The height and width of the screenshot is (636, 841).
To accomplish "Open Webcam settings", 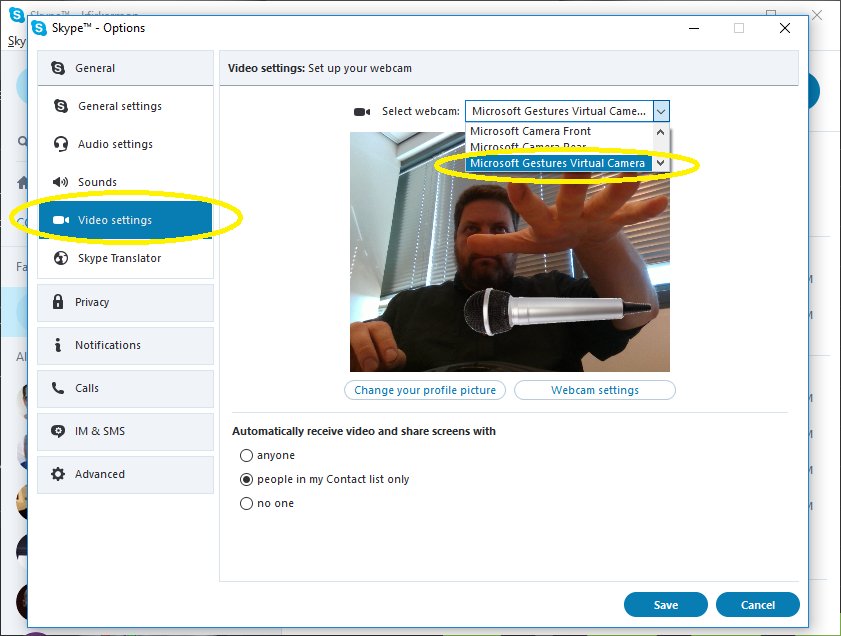I will [x=595, y=390].
